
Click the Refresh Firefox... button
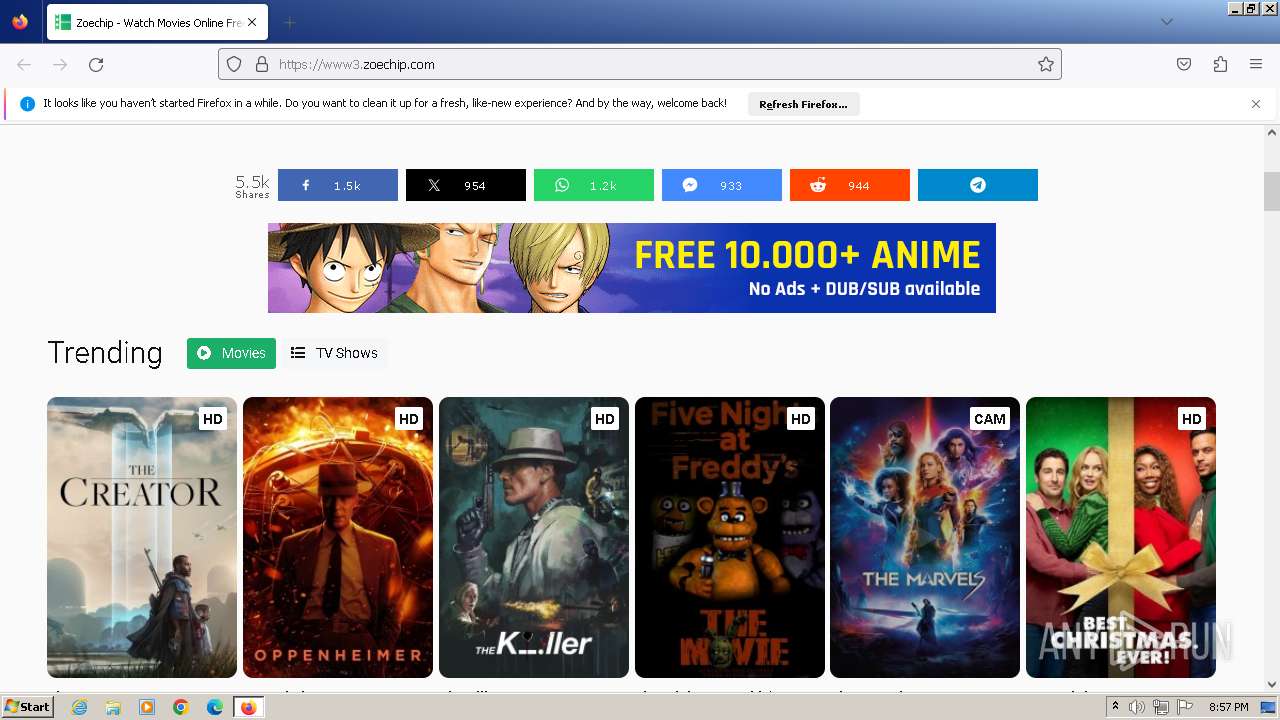tap(803, 104)
